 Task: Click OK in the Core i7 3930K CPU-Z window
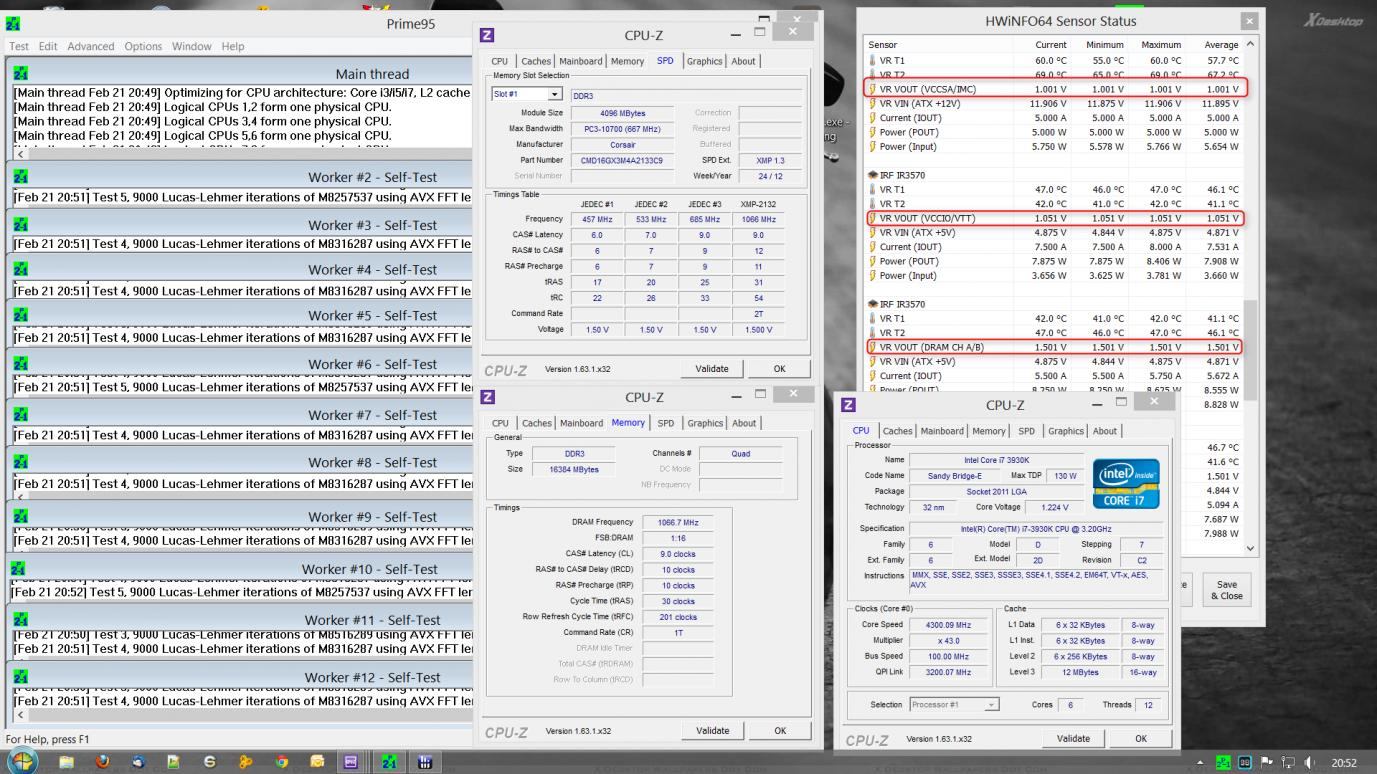pyautogui.click(x=1141, y=739)
